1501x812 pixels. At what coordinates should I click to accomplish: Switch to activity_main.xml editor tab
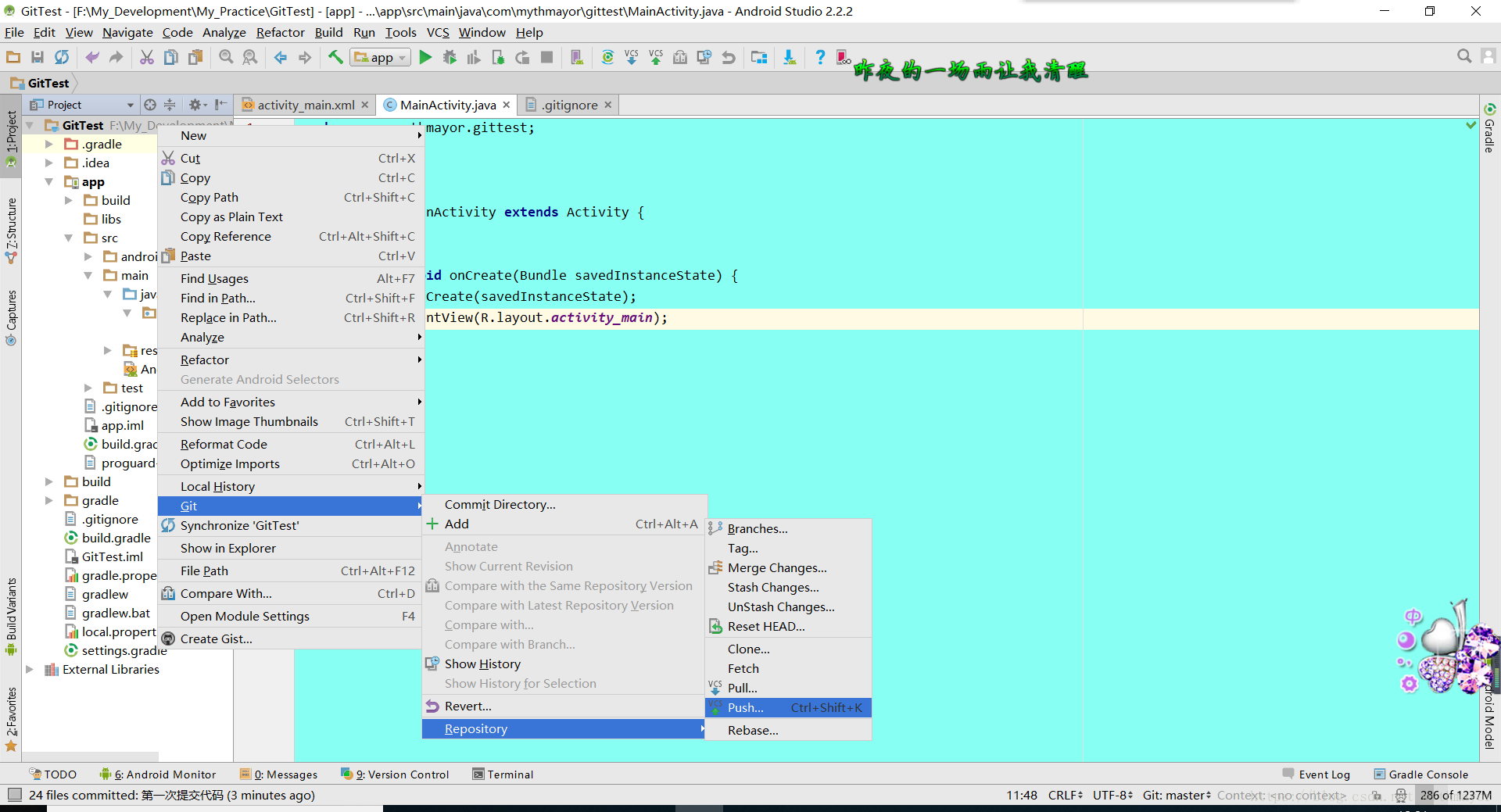click(x=306, y=105)
